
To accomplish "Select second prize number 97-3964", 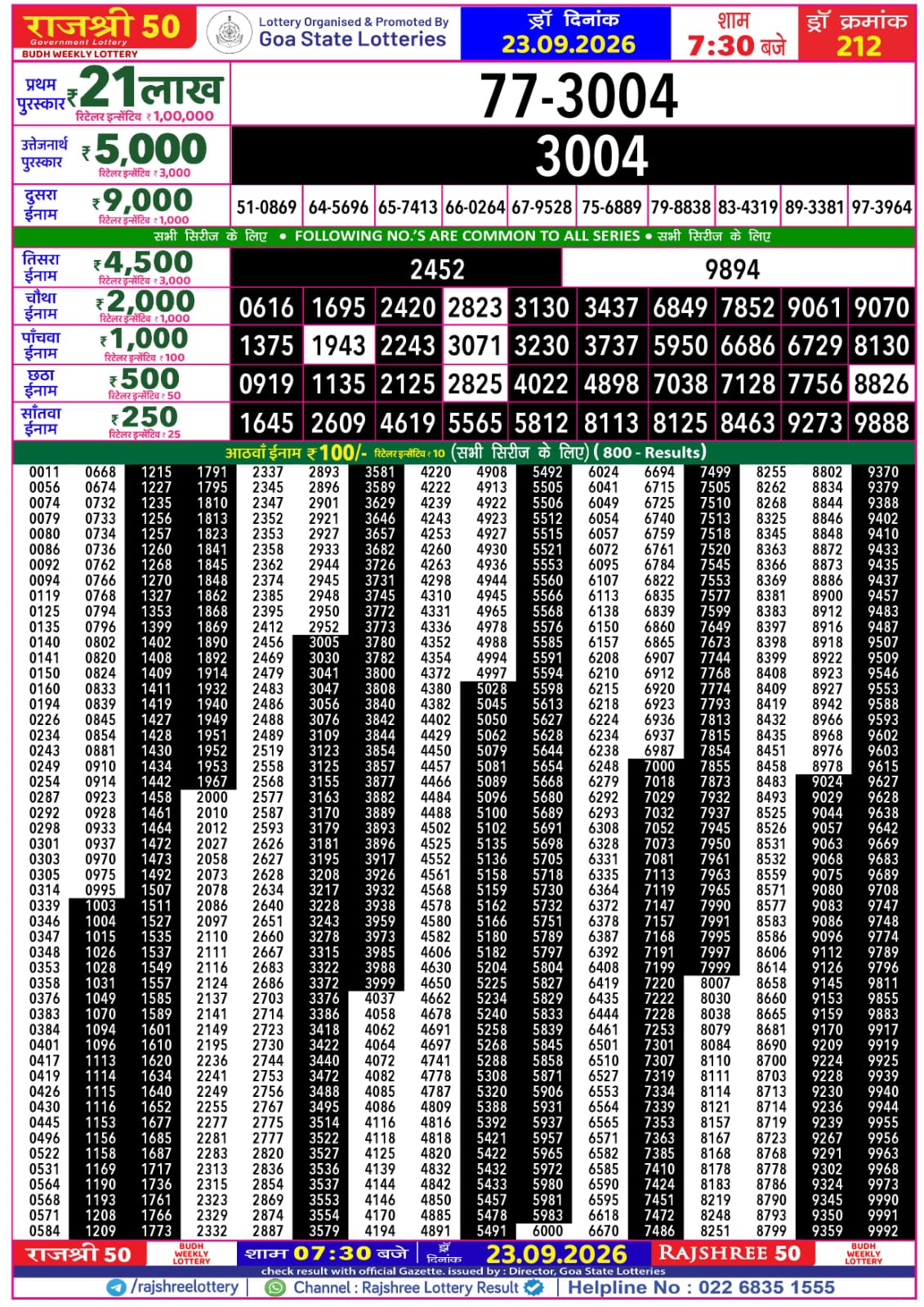I will [882, 208].
